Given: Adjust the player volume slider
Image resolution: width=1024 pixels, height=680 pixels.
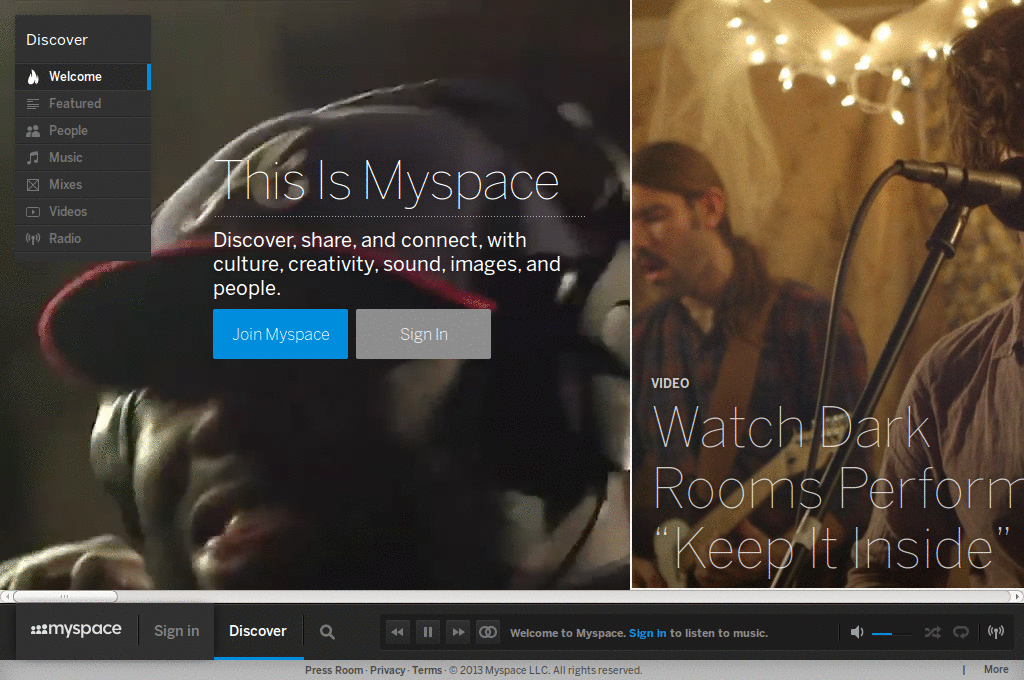Looking at the screenshot, I should coord(891,633).
